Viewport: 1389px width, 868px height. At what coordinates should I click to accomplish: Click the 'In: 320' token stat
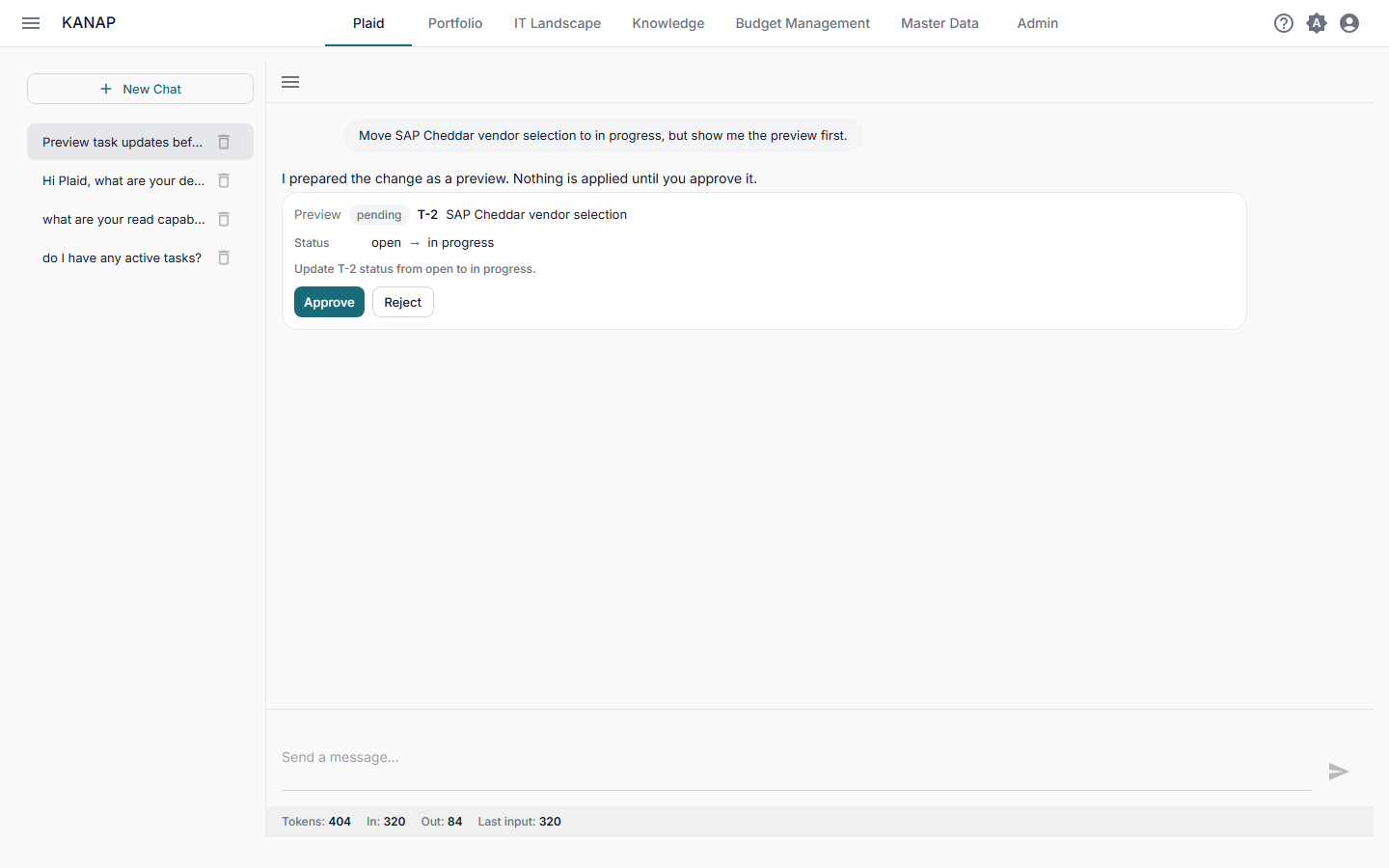coord(386,822)
